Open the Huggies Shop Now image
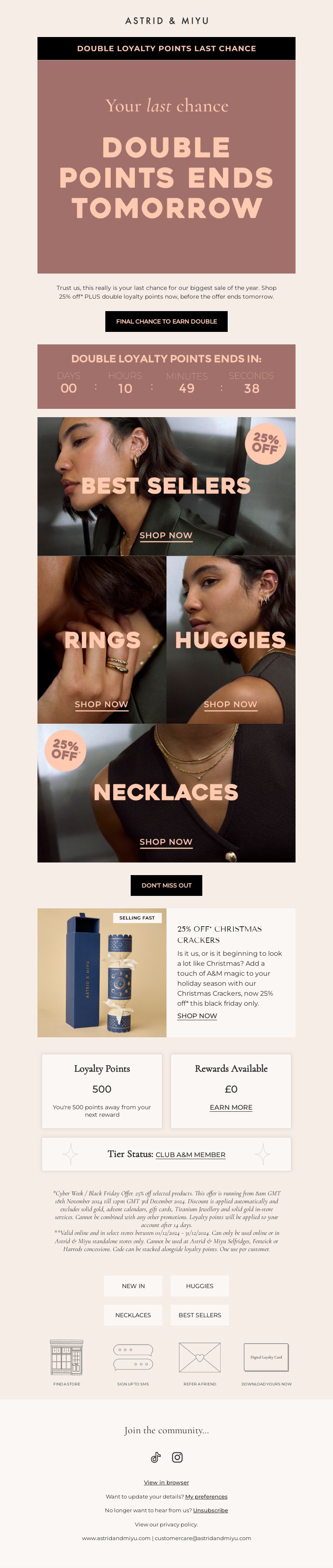Image resolution: width=333 pixels, height=1568 pixels. (x=231, y=640)
